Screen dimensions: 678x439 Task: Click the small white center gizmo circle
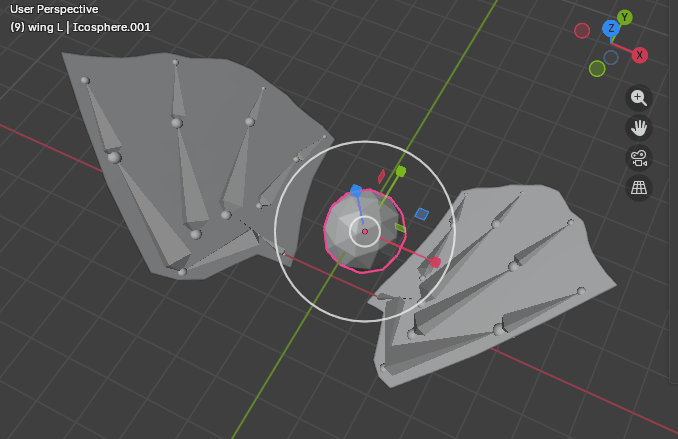(365, 231)
